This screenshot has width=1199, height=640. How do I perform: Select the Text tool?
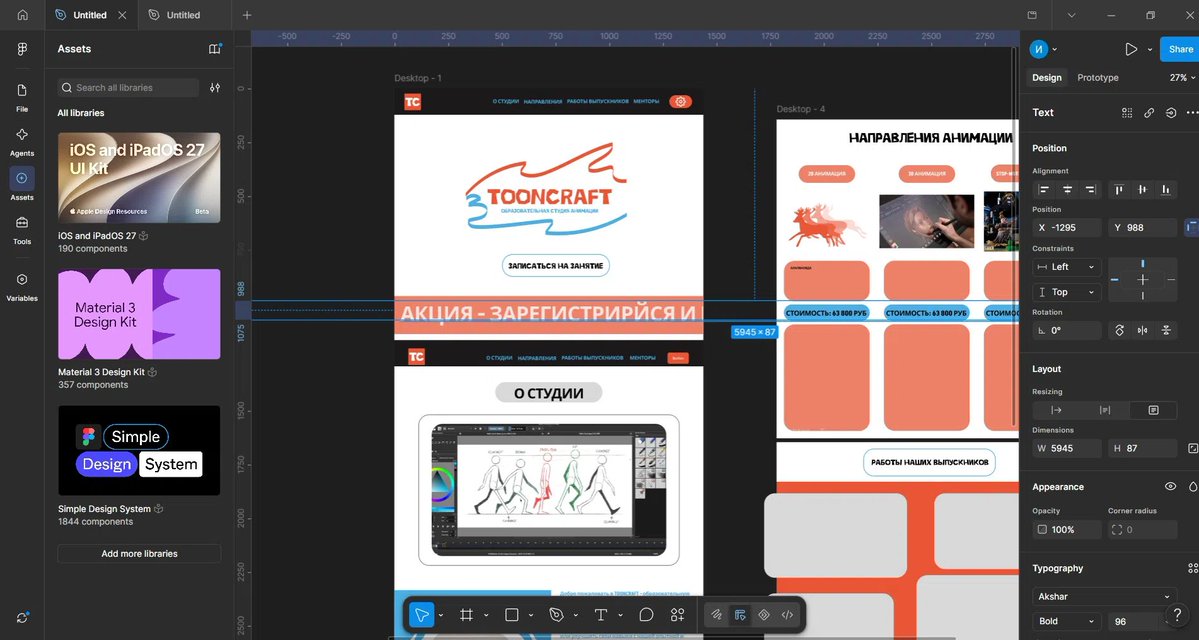[x=601, y=615]
